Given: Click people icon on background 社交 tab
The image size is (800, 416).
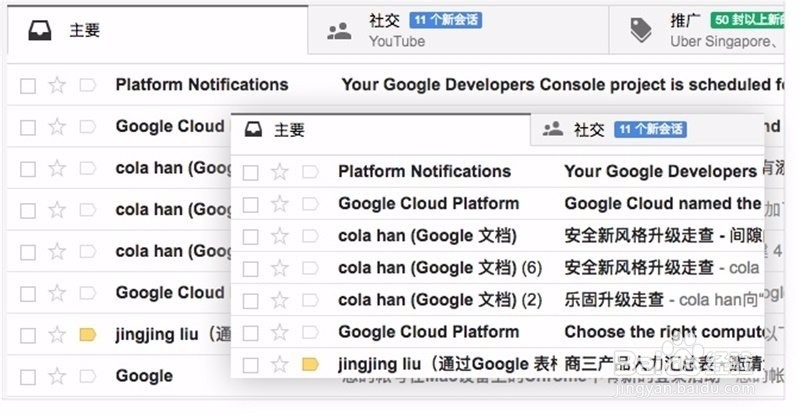Looking at the screenshot, I should pos(339,31).
